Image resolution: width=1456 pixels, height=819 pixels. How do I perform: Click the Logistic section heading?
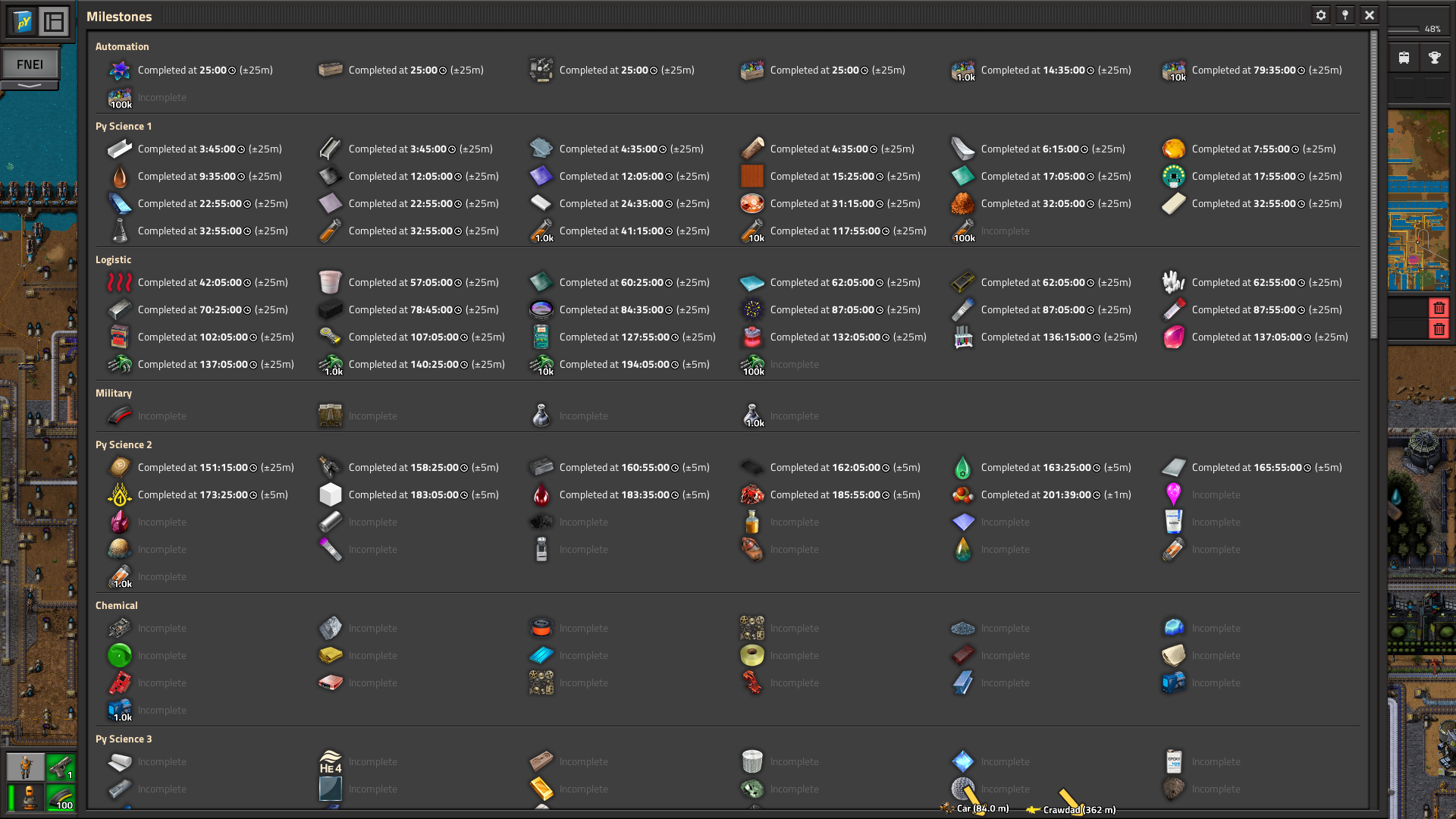click(113, 260)
